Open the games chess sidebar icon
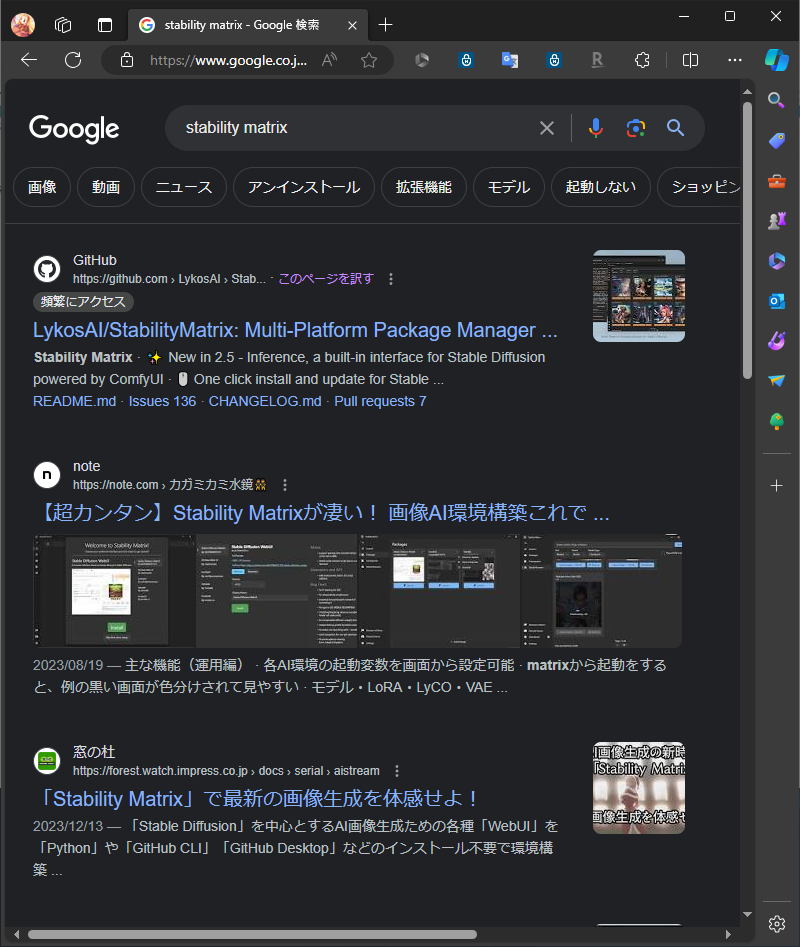The width and height of the screenshot is (800, 947). point(776,220)
